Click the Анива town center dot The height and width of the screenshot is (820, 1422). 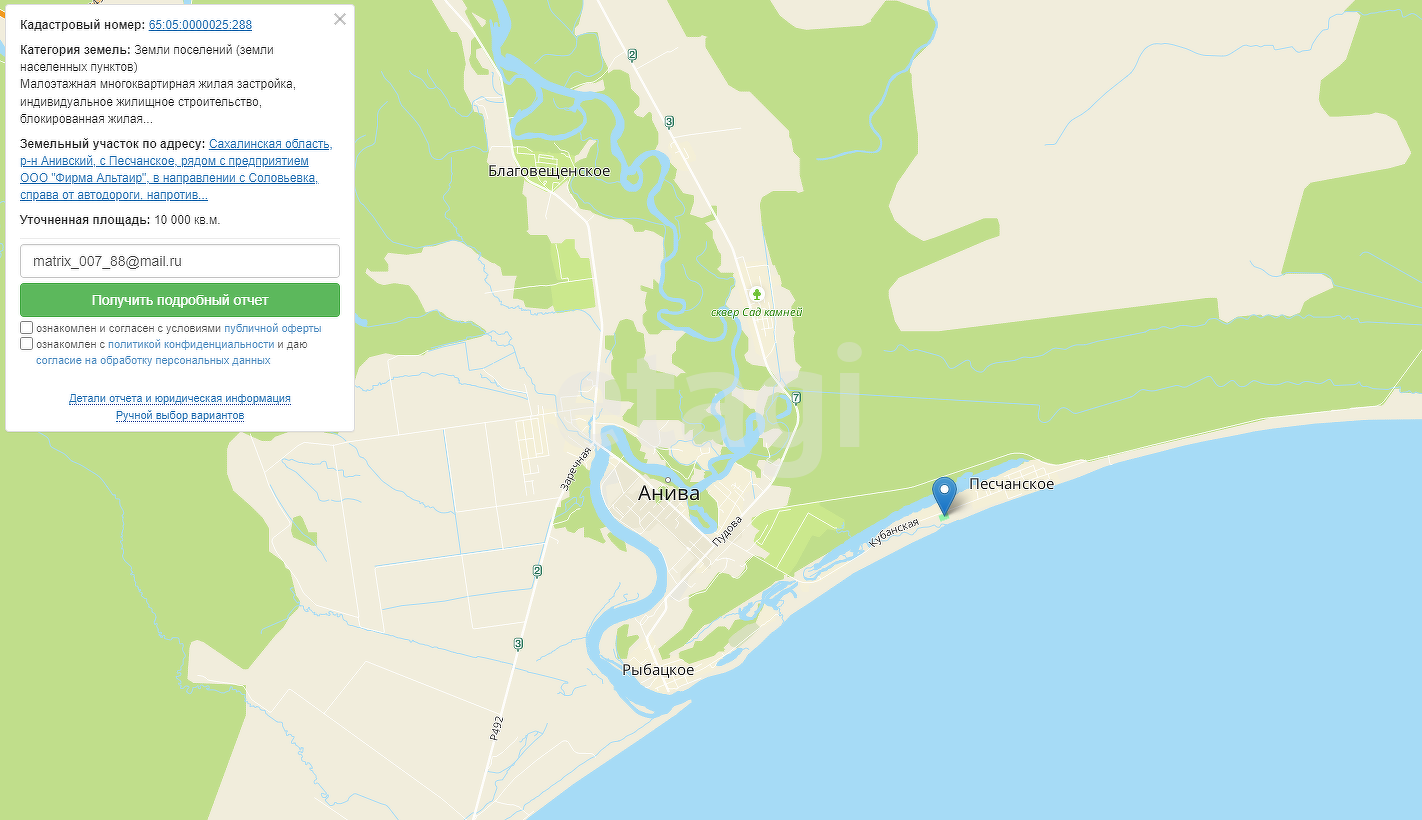pyautogui.click(x=668, y=480)
